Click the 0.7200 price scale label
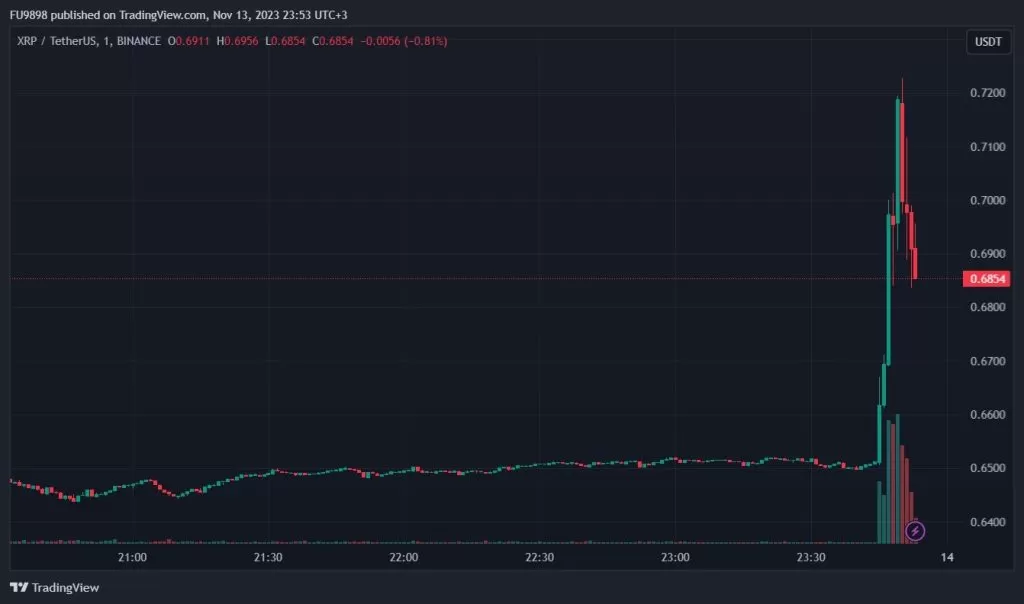This screenshot has width=1024, height=604. (986, 93)
